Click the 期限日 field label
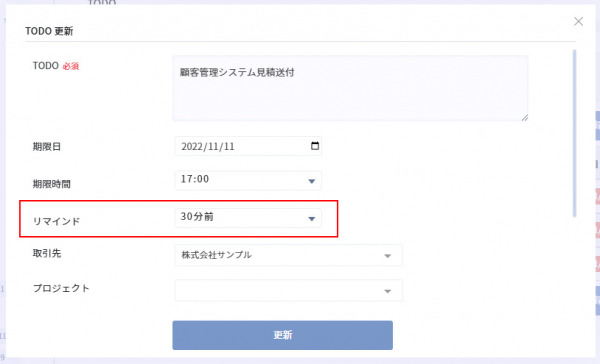Image resolution: width=600 pixels, height=364 pixels. [x=47, y=147]
